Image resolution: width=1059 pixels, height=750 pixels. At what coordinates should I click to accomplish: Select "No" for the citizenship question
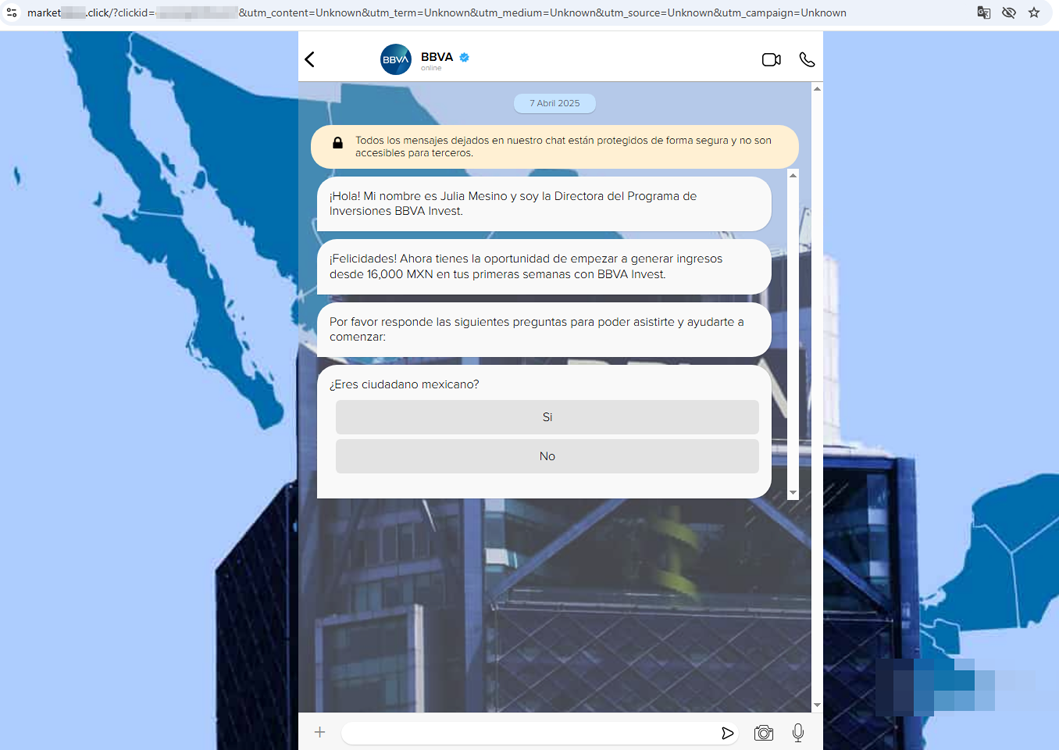click(547, 455)
